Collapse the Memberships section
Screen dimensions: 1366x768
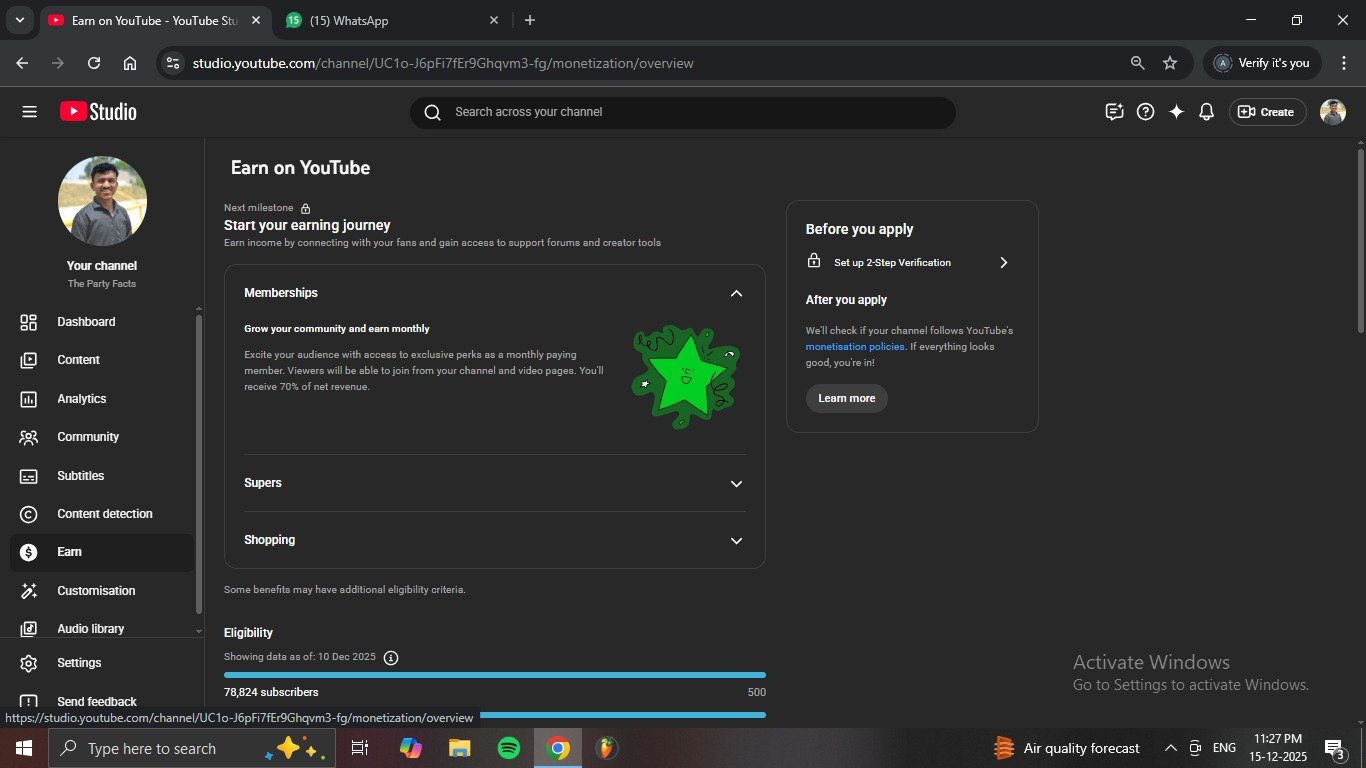[736, 293]
